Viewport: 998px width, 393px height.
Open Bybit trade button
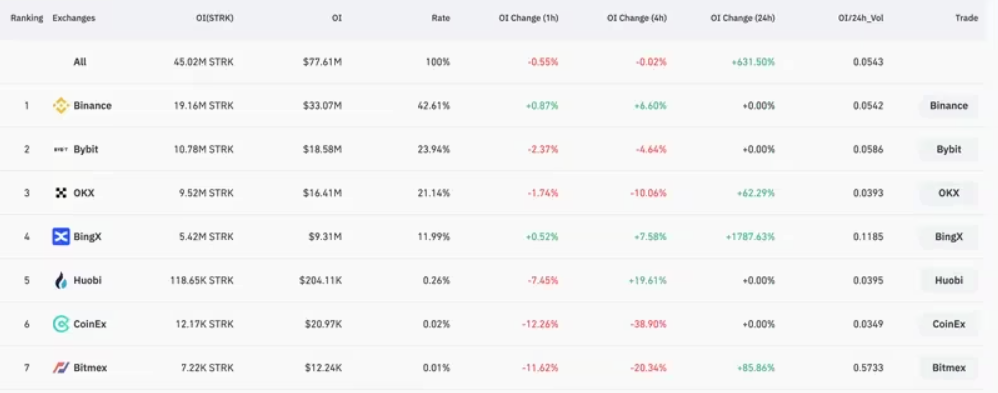(948, 150)
